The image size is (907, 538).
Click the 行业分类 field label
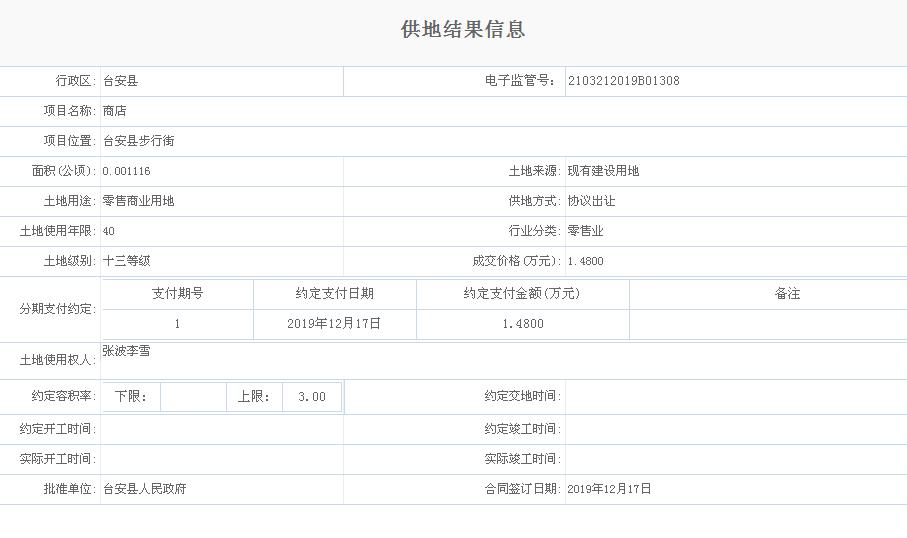(534, 231)
